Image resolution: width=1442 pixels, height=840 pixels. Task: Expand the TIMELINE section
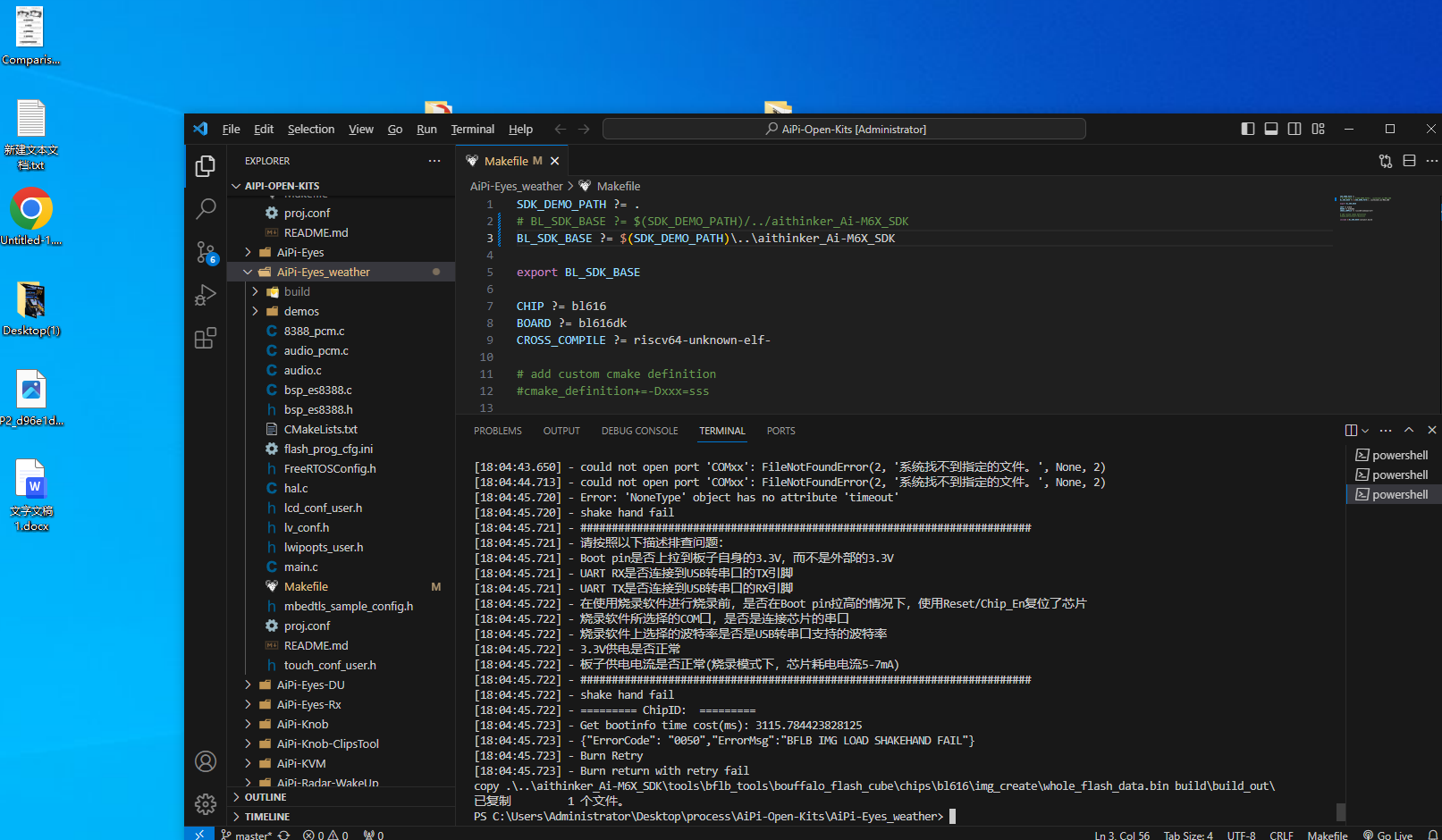pos(342,817)
